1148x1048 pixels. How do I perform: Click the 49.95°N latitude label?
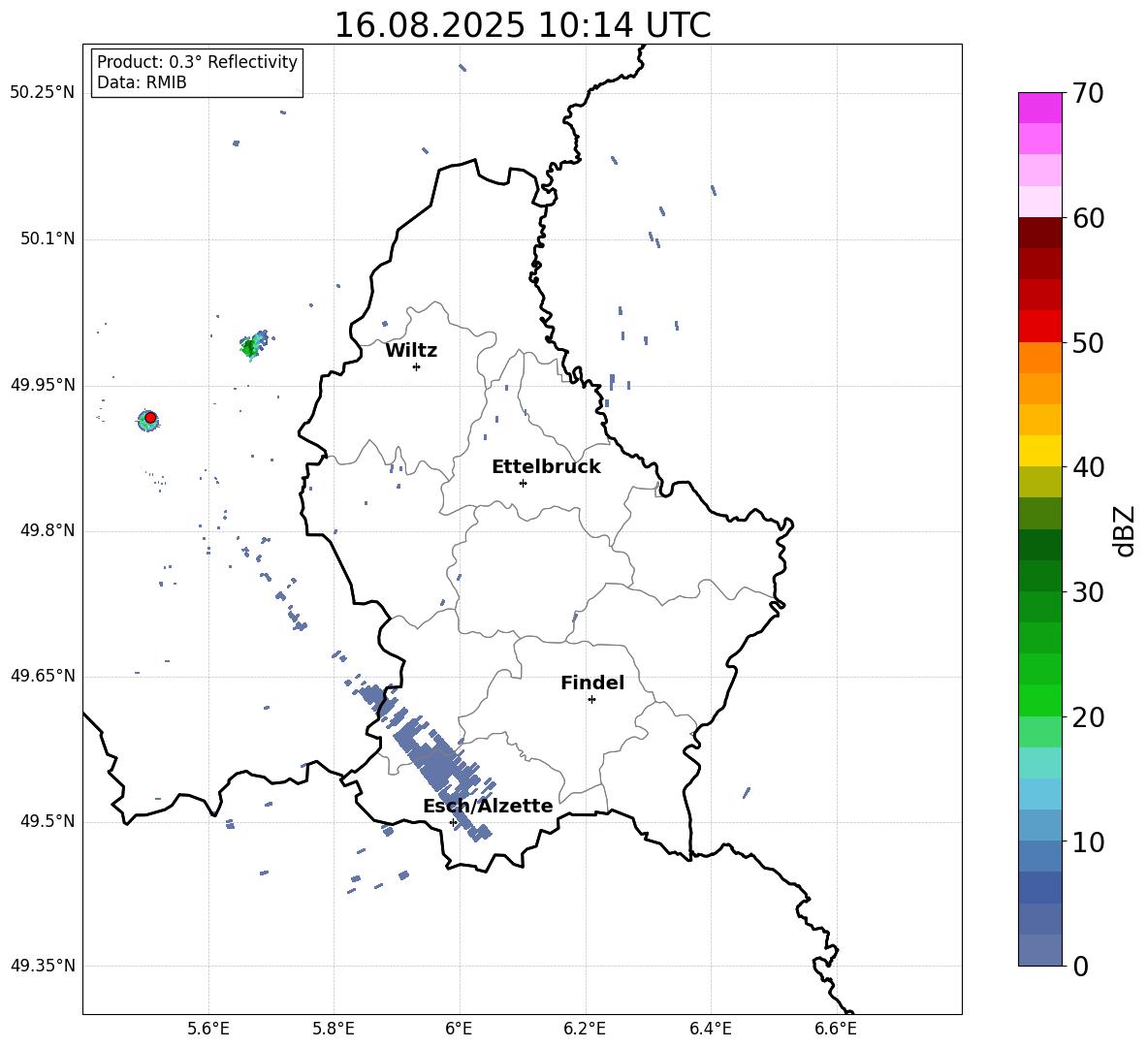point(43,385)
